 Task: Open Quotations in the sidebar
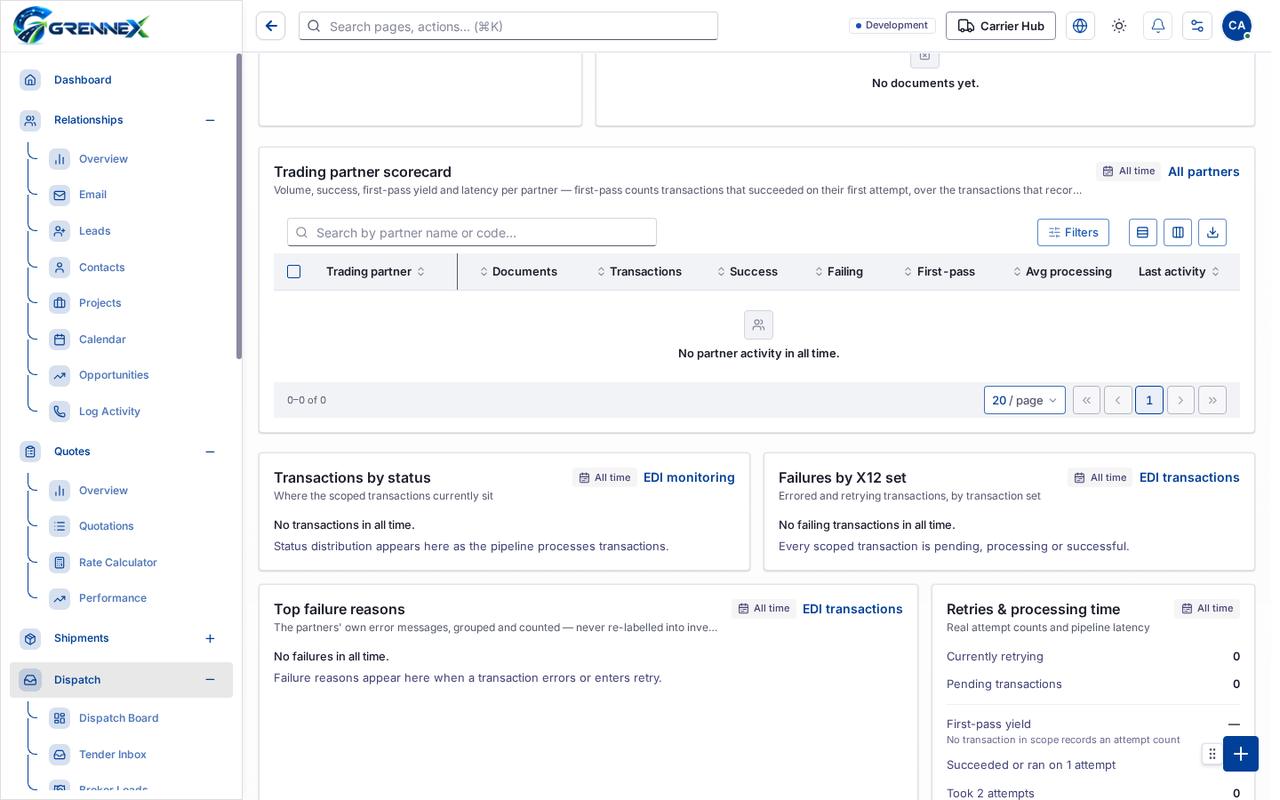(106, 526)
